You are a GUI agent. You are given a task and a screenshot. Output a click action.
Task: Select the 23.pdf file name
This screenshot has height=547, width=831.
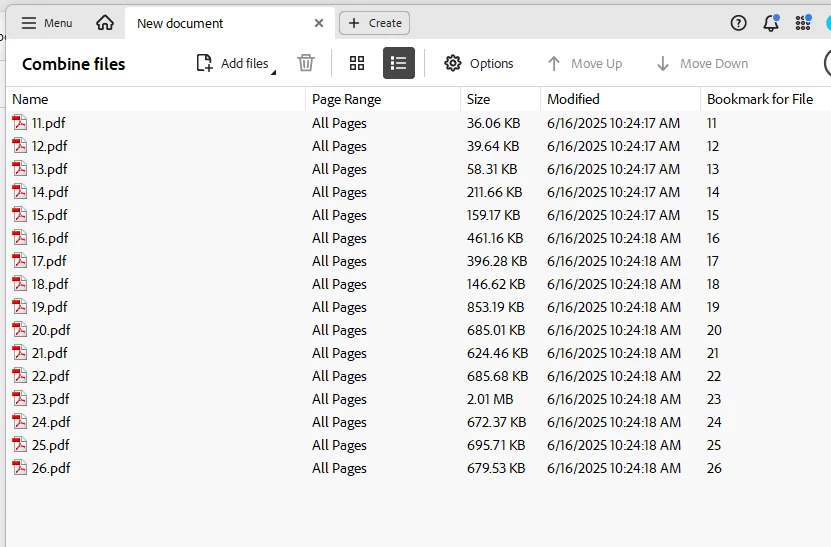click(x=50, y=399)
